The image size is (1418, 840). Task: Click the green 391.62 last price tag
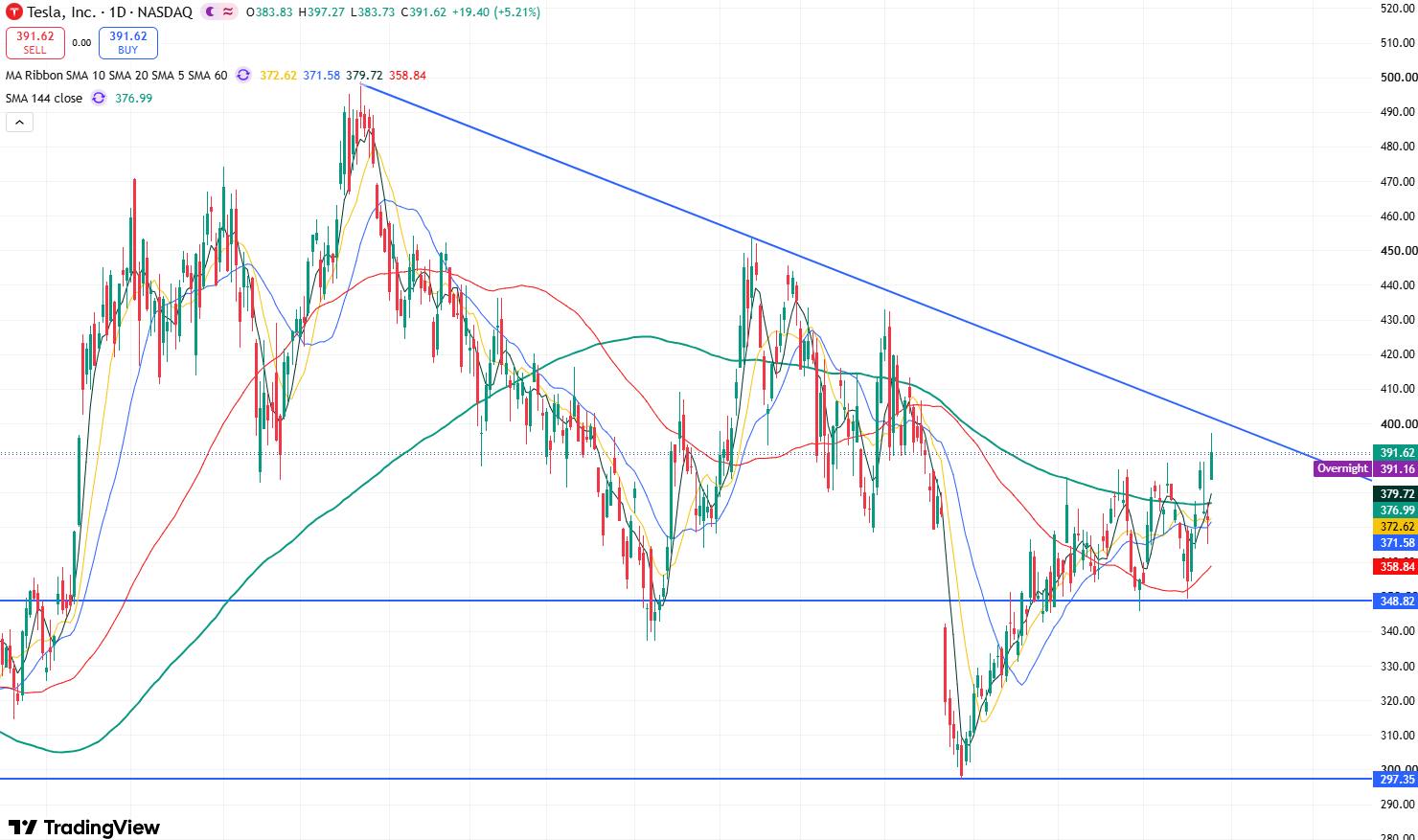tap(1395, 452)
